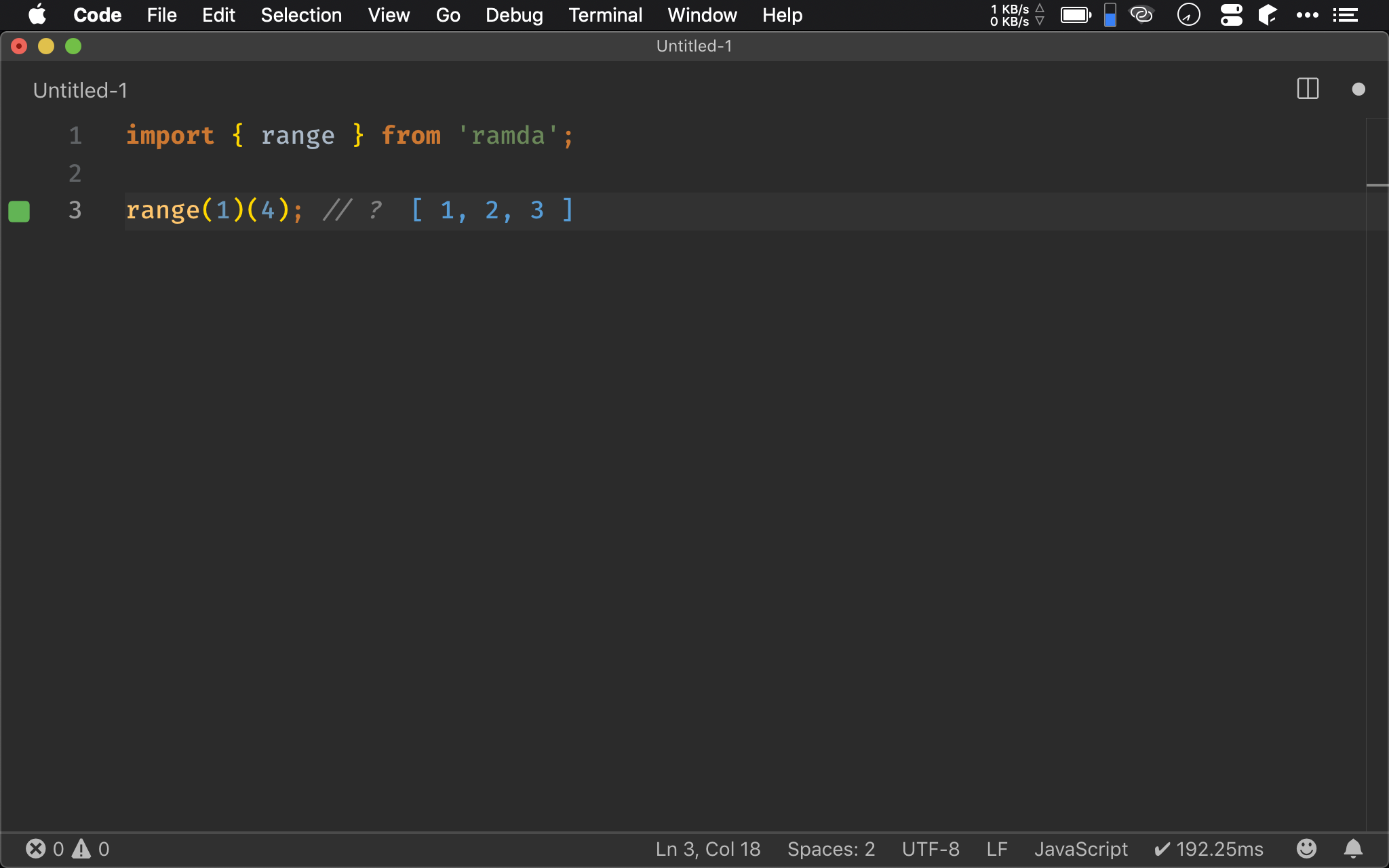Click line number 3 in the gutter

[75, 210]
